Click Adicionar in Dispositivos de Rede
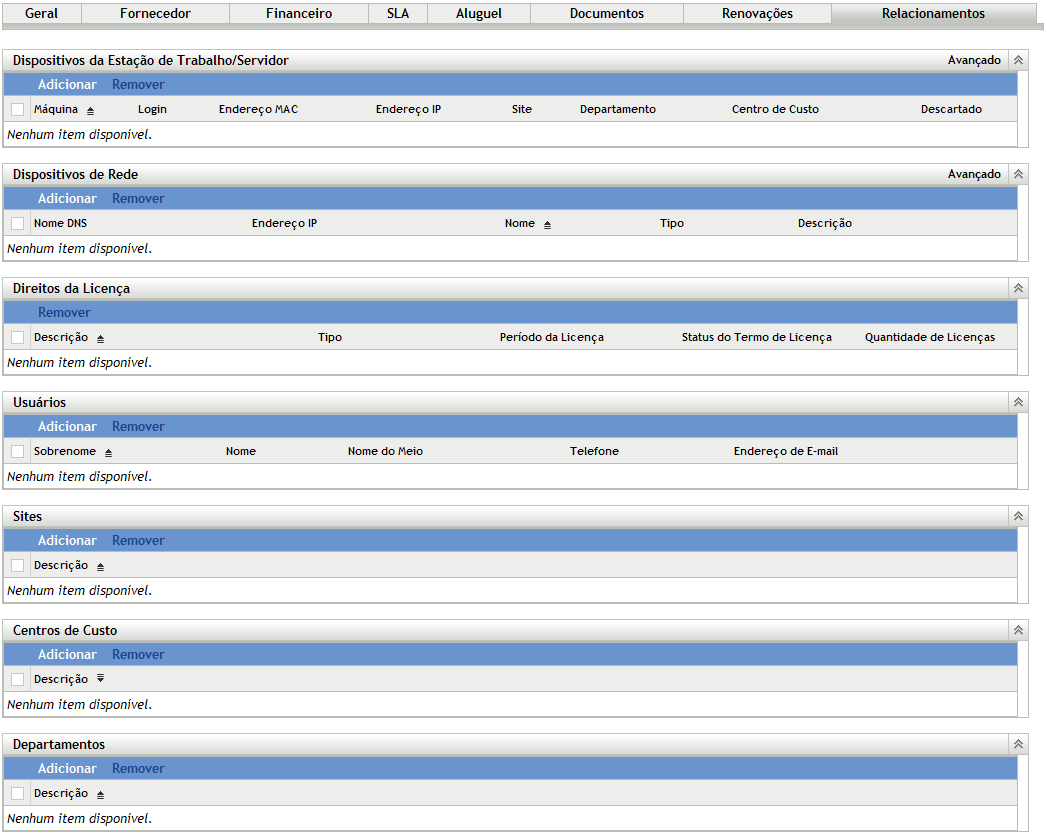Image resolution: width=1047 pixels, height=835 pixels. 67,199
